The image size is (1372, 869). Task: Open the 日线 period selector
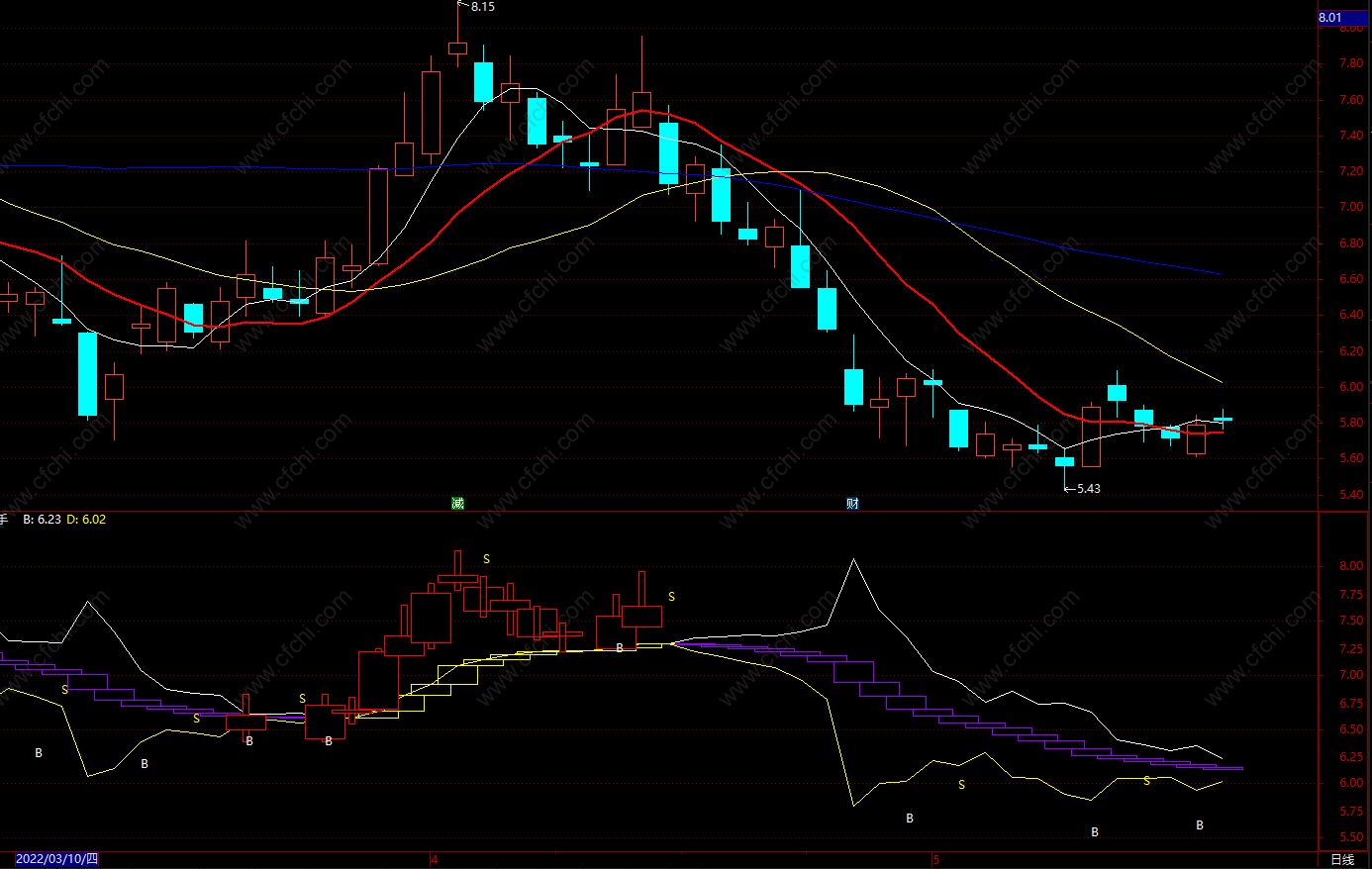(1342, 859)
